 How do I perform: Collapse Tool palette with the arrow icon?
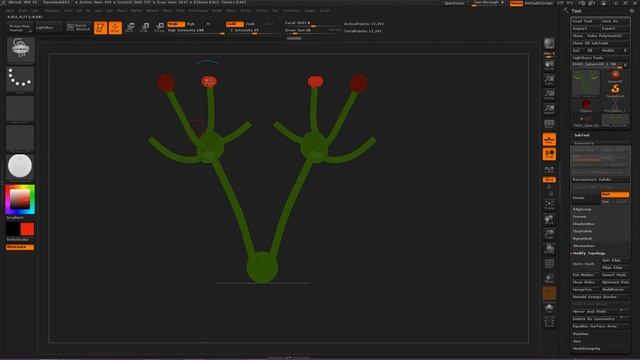click(566, 11)
